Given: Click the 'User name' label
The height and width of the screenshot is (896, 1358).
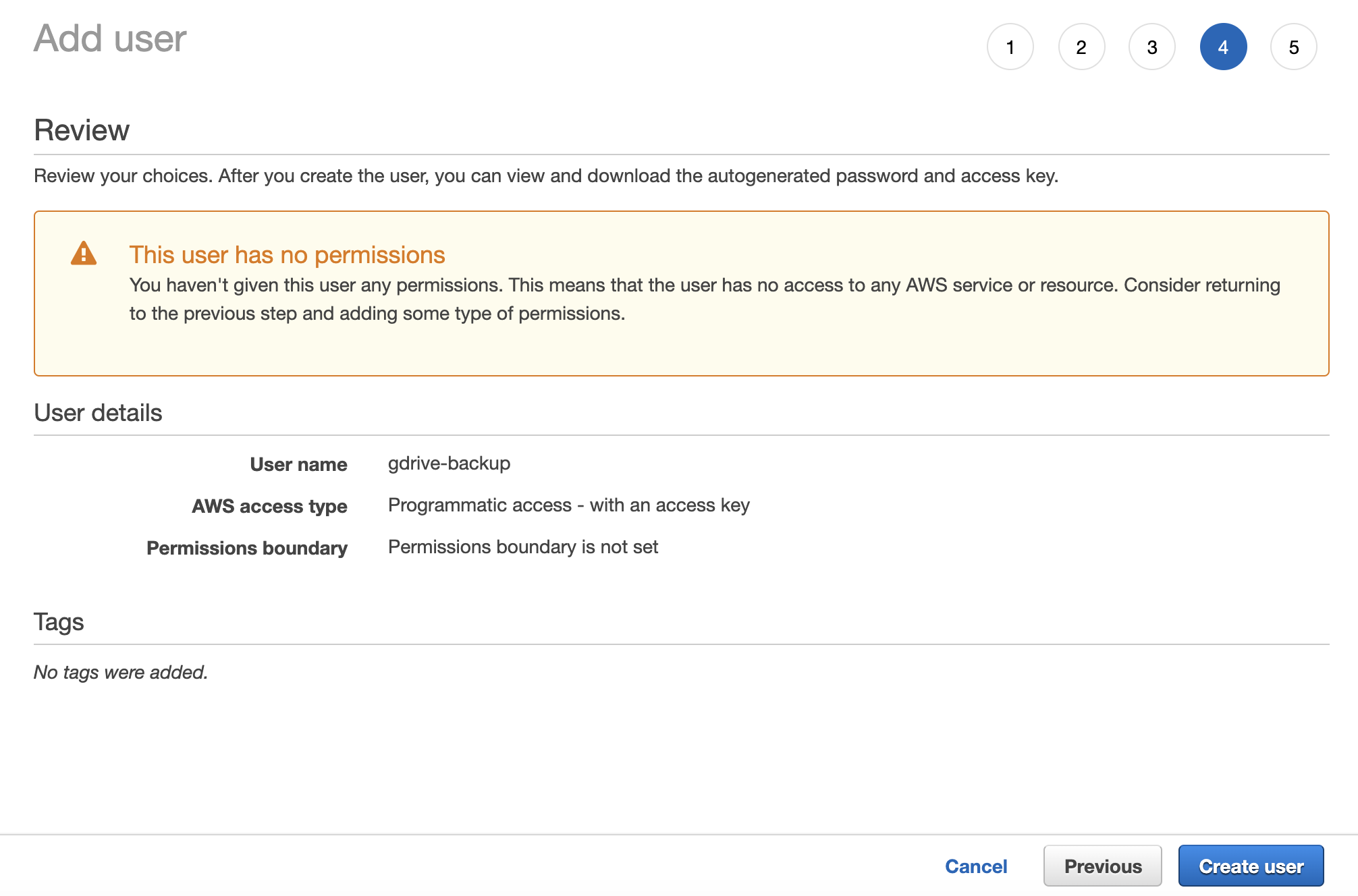Looking at the screenshot, I should click(298, 464).
